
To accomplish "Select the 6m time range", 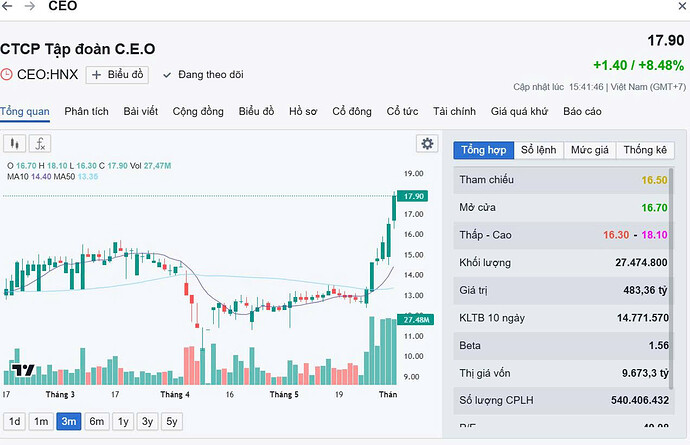I will 96,421.
